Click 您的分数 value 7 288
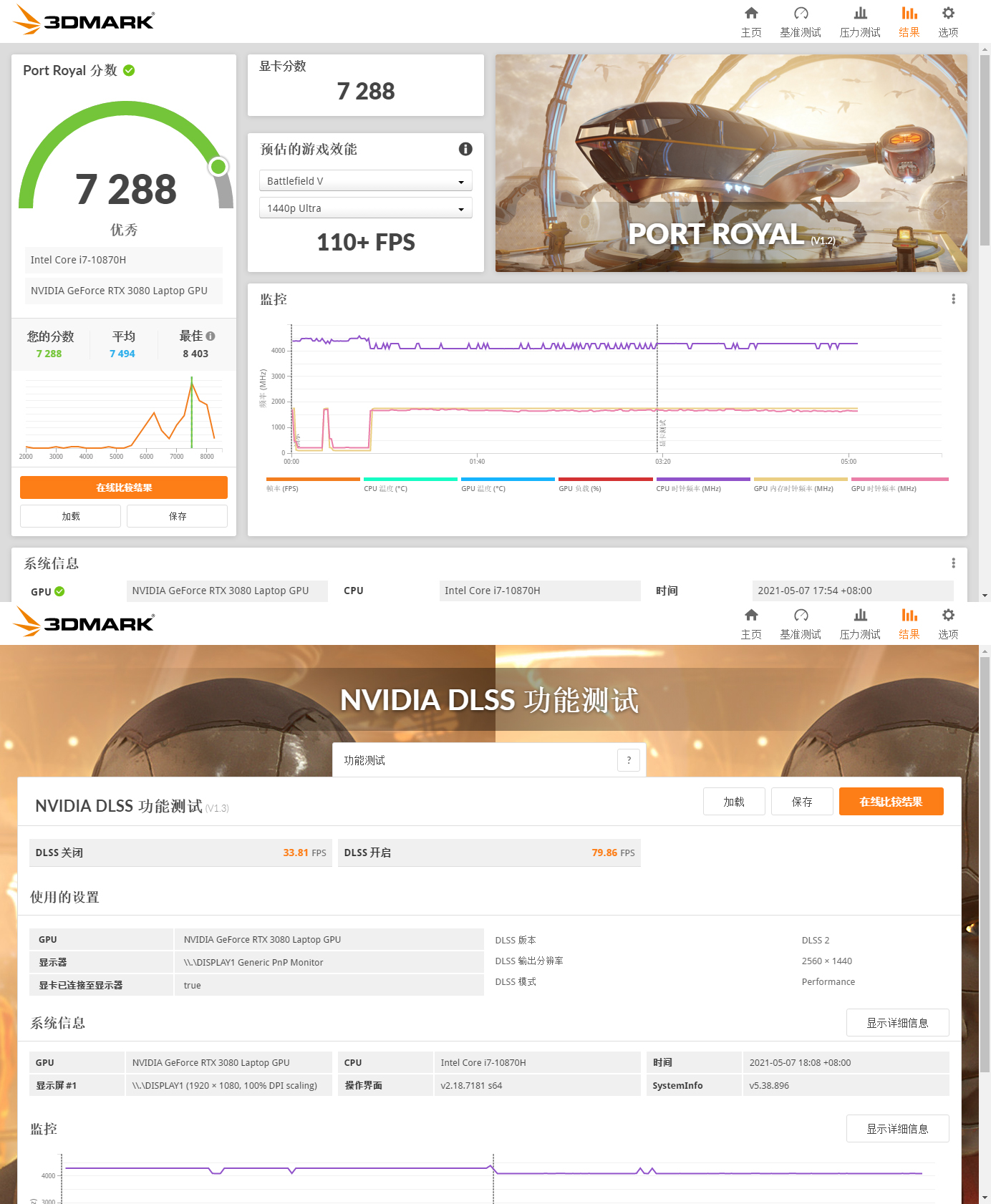The image size is (991, 1204). tap(49, 354)
